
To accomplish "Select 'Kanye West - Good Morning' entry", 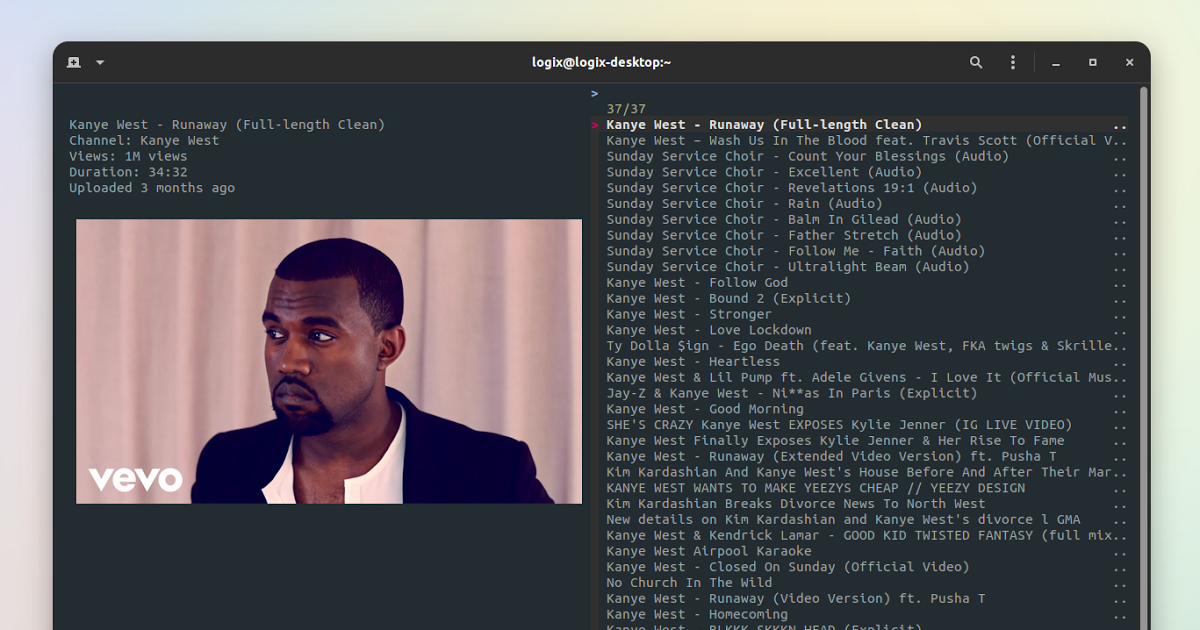I will click(x=866, y=409).
